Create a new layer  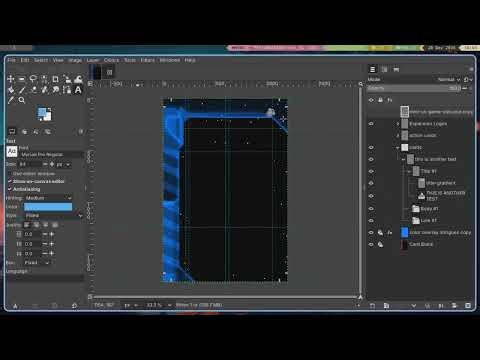(x=372, y=305)
